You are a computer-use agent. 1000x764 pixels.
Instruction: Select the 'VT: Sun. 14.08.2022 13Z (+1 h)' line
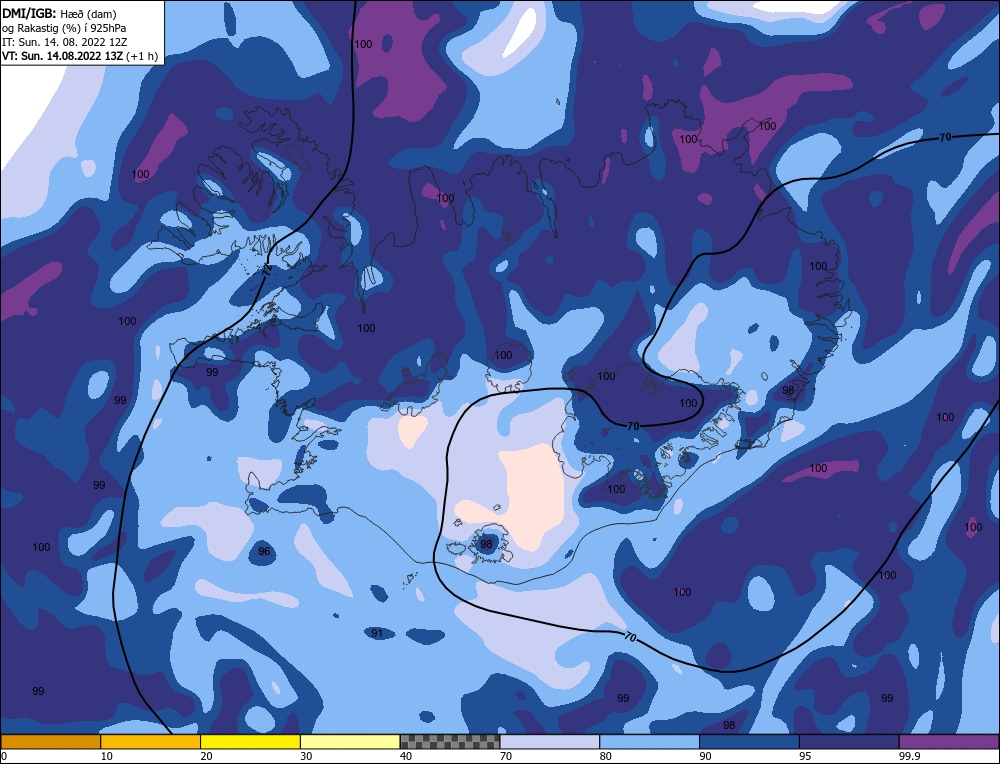pos(80,56)
